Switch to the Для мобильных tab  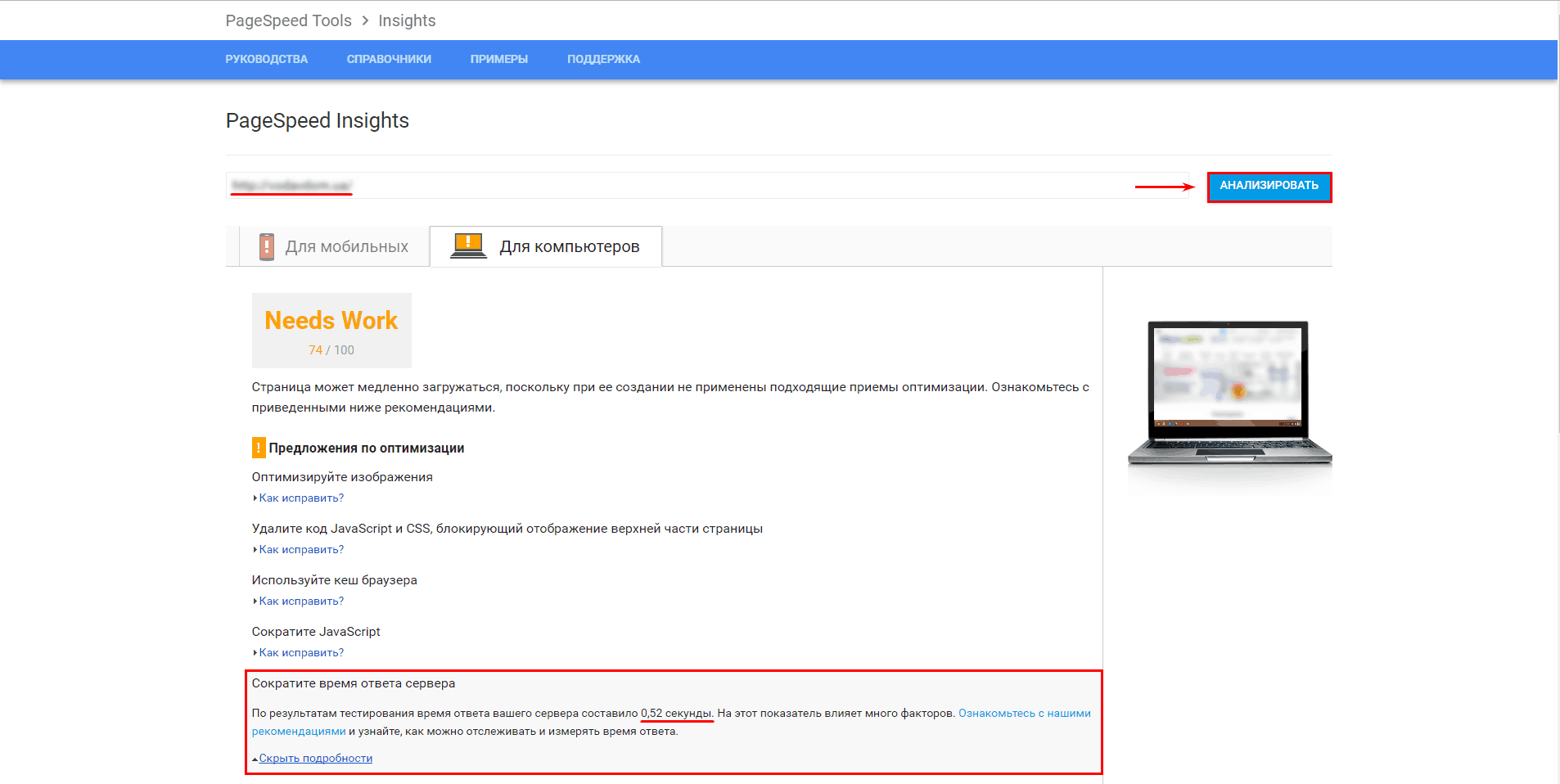pyautogui.click(x=334, y=246)
